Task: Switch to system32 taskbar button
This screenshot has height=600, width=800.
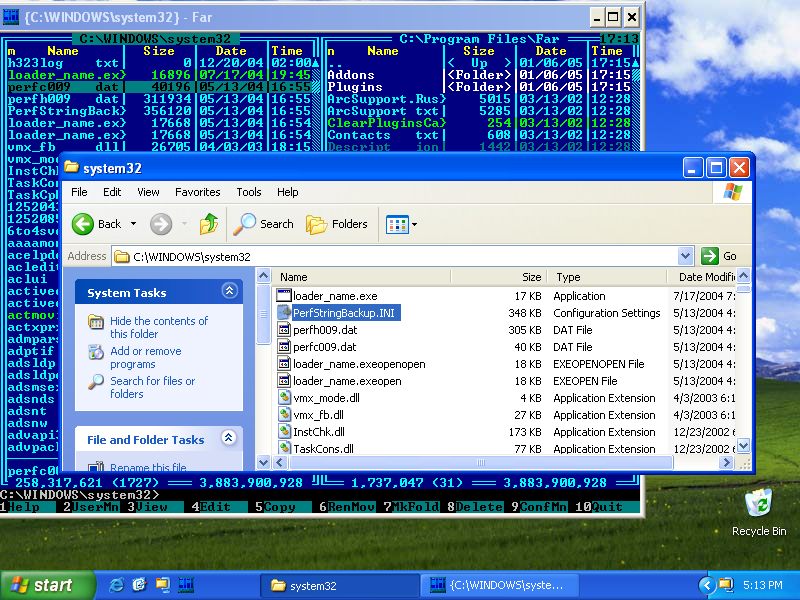Action: click(339, 586)
